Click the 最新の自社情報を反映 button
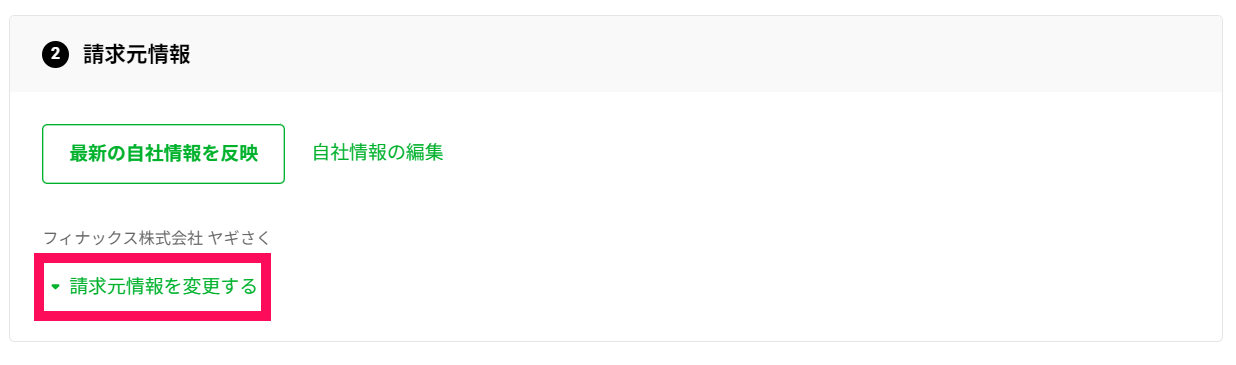Image resolution: width=1236 pixels, height=365 pixels. pos(163,154)
